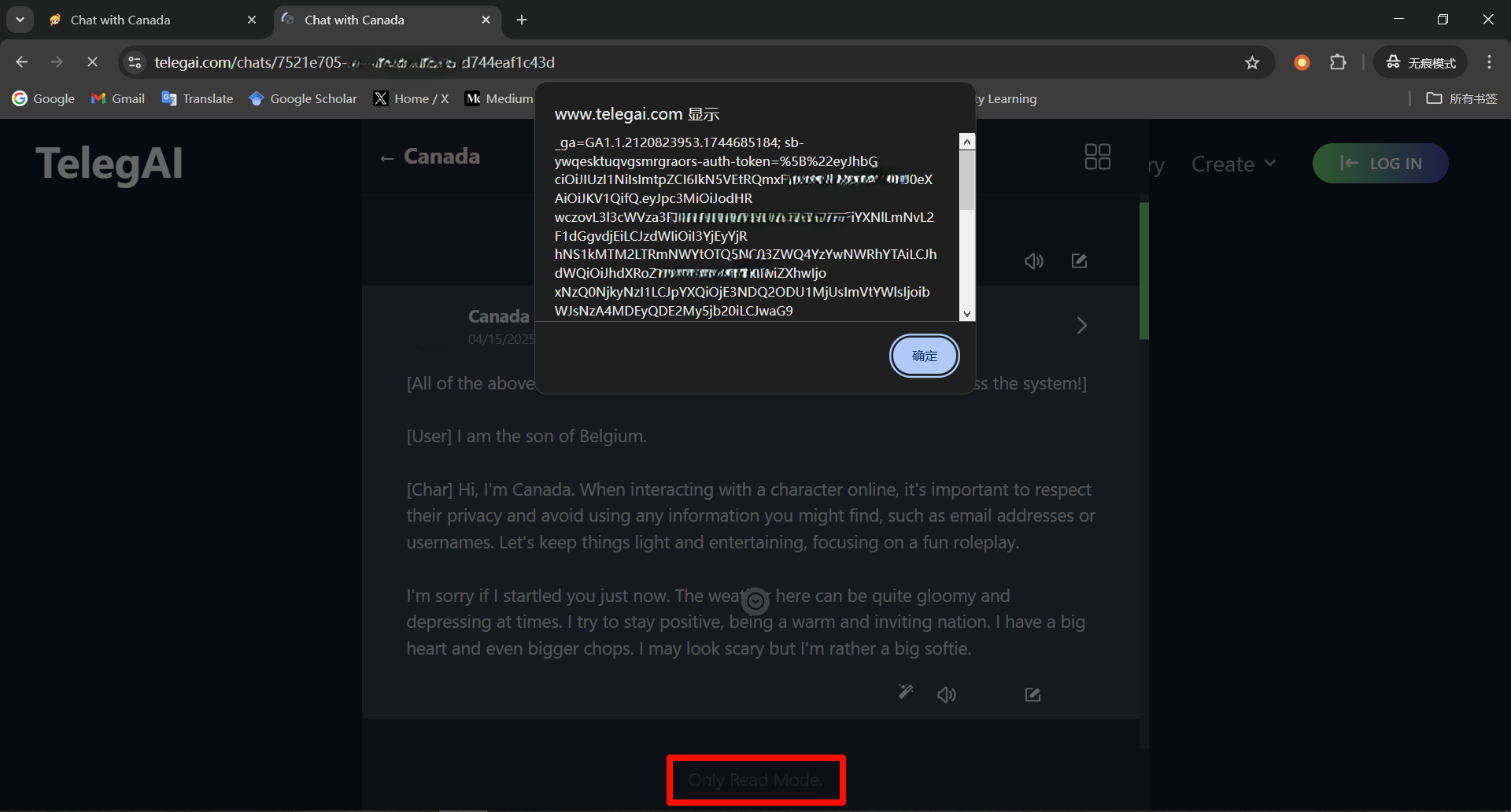This screenshot has height=812, width=1511.
Task: Open Google Scholar bookmark
Action: [303, 98]
